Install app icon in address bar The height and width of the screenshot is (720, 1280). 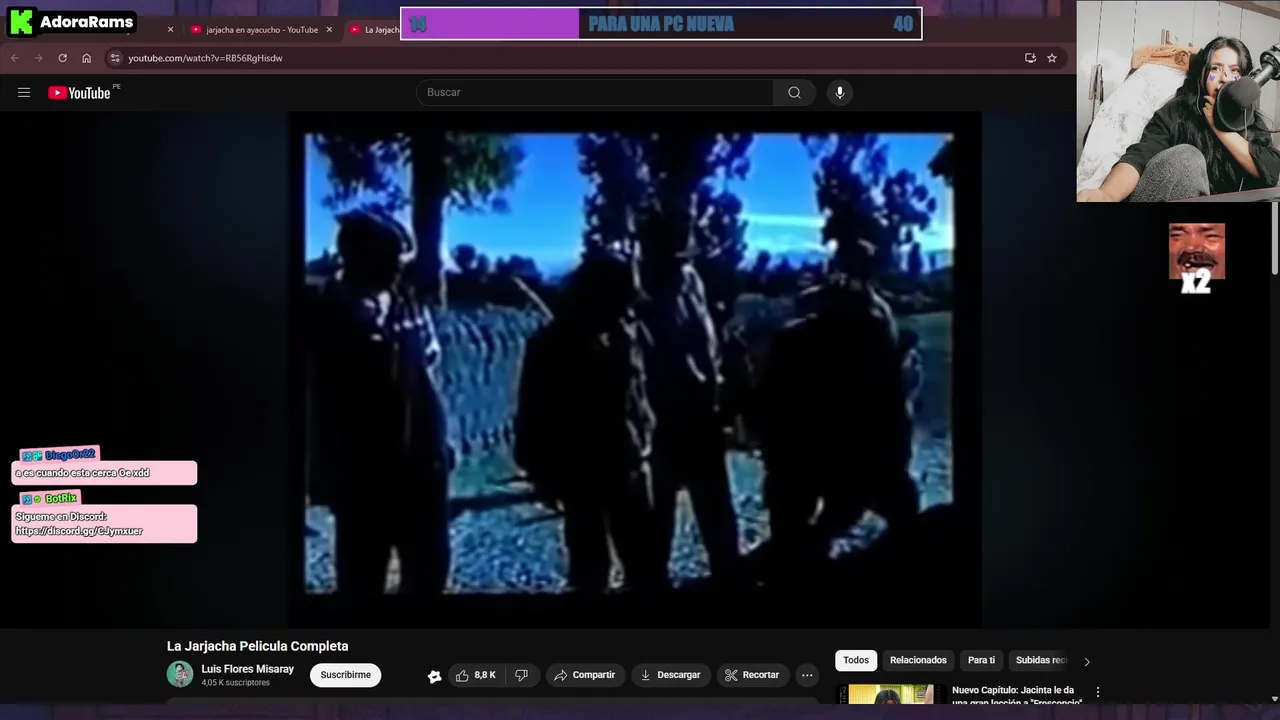[x=1030, y=58]
